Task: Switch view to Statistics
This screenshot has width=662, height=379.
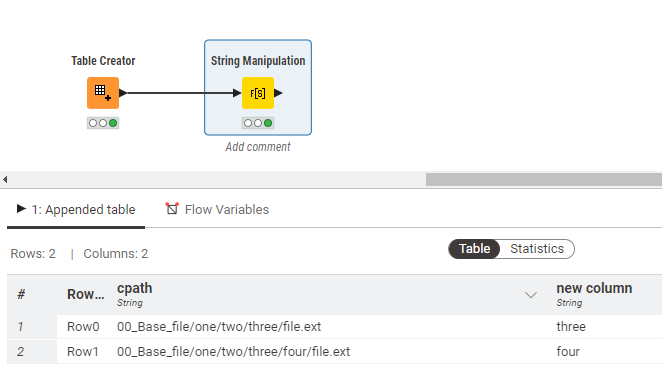Action: (x=537, y=249)
